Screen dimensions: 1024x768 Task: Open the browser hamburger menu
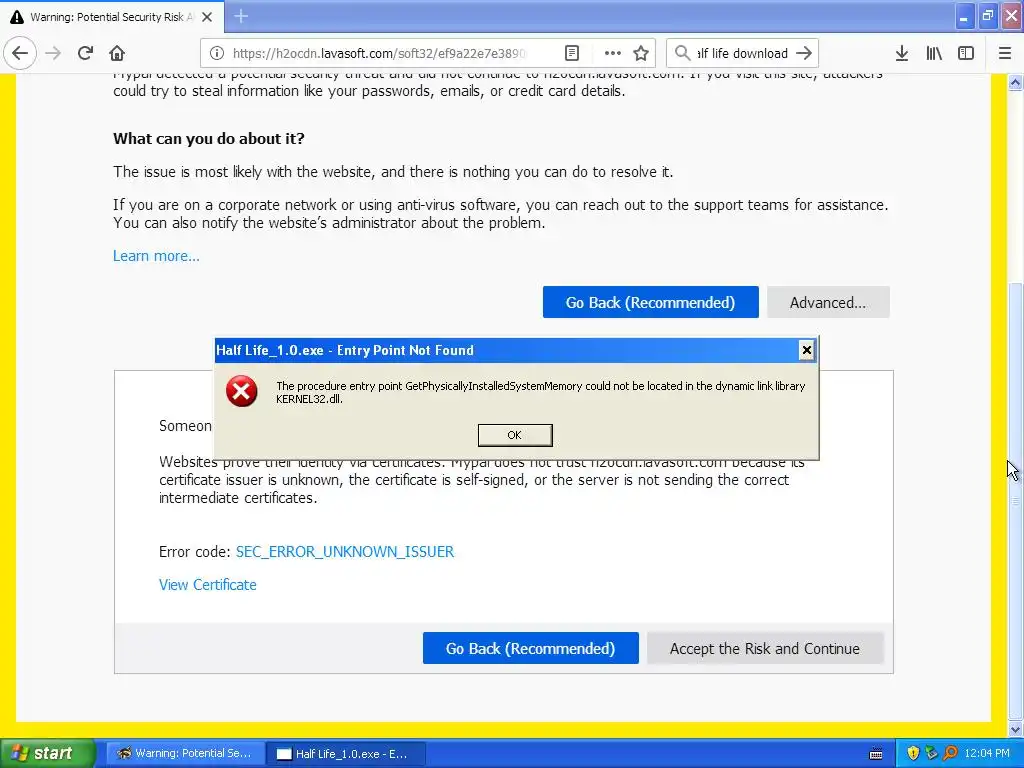(1004, 54)
